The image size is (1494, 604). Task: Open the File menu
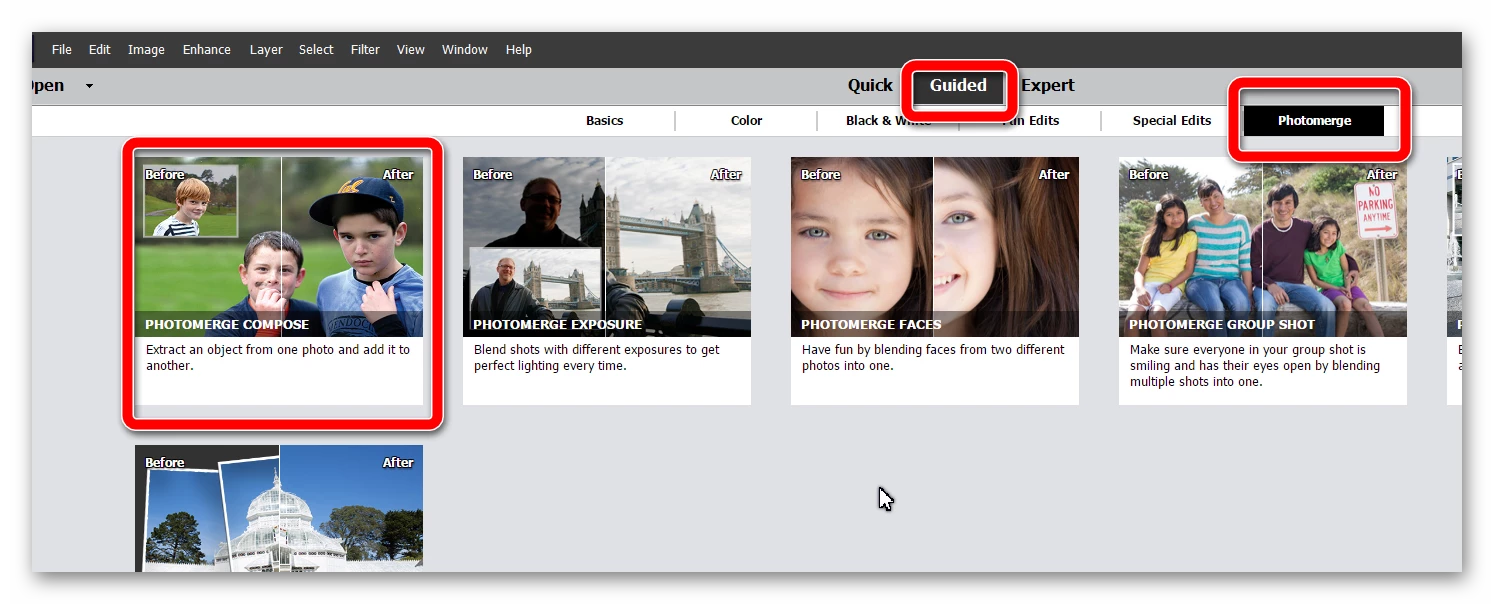(62, 50)
